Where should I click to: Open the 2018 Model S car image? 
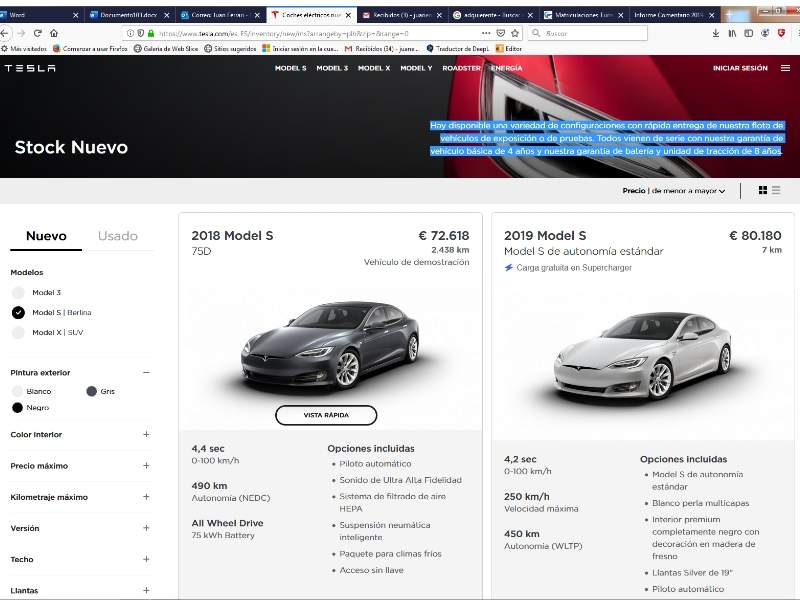(x=330, y=346)
